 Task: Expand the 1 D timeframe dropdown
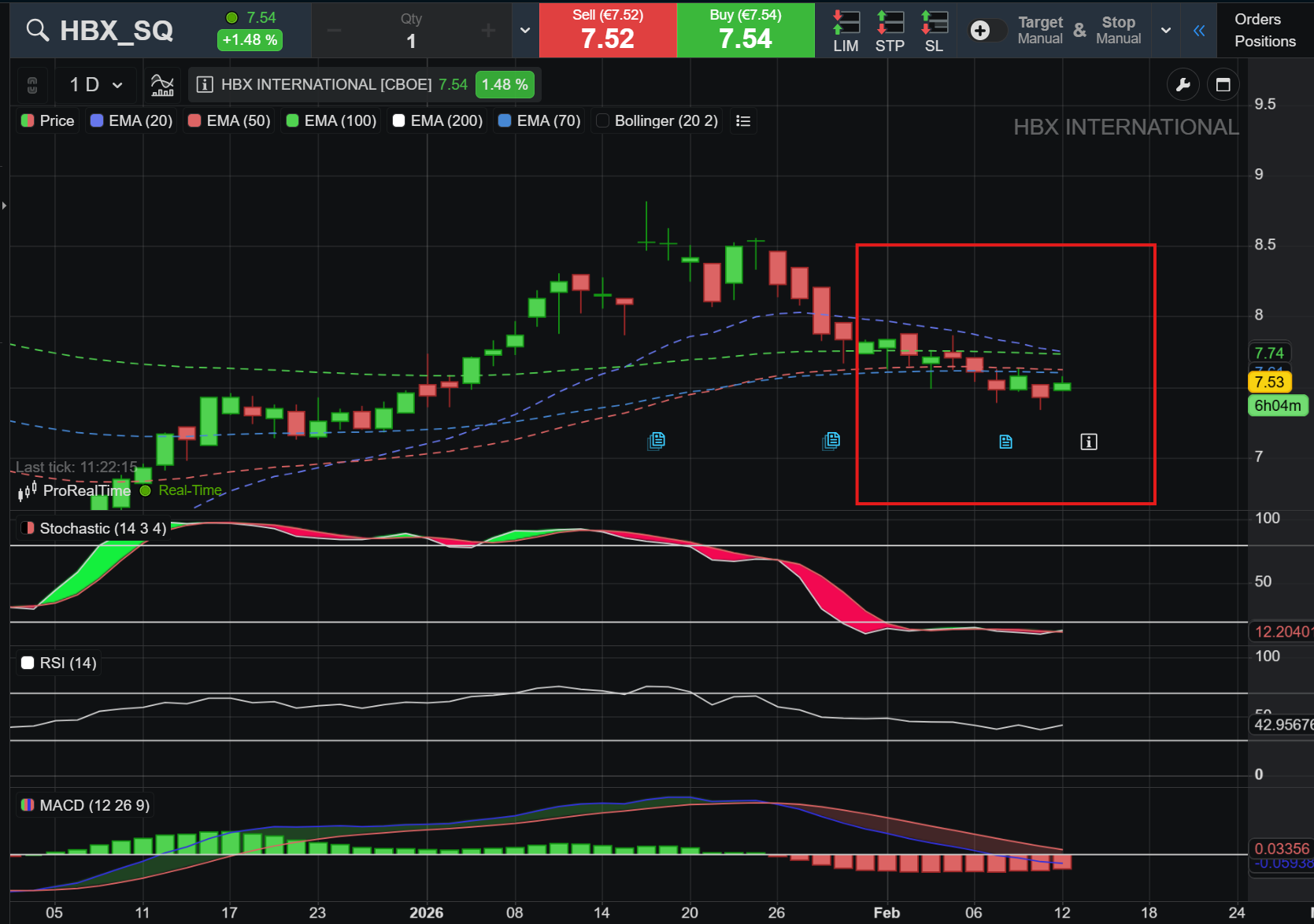(x=96, y=84)
